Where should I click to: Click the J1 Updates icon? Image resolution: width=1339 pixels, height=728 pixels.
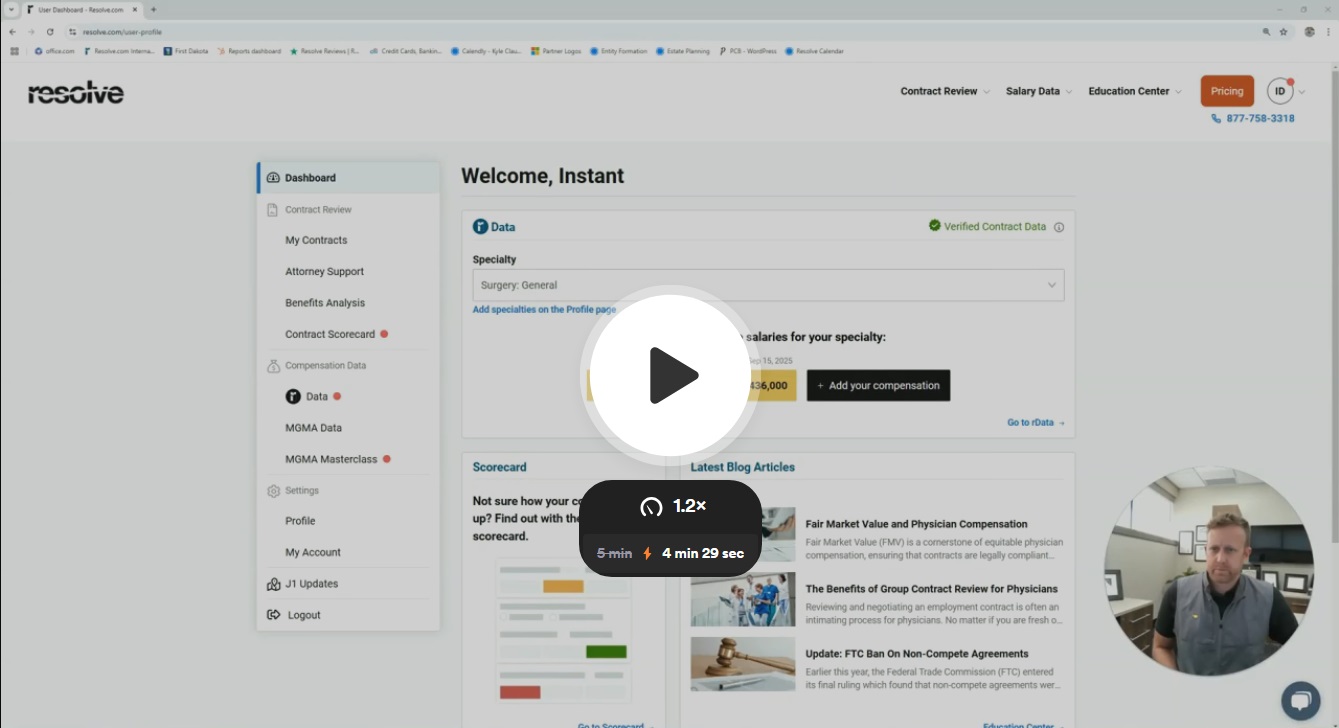[x=273, y=583]
